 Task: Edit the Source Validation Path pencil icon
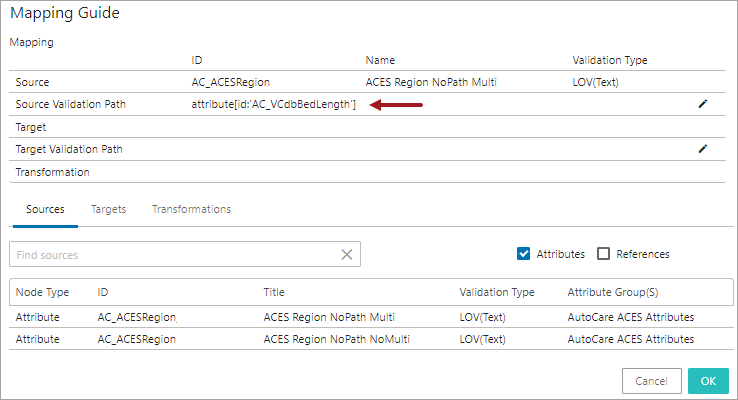click(x=703, y=104)
